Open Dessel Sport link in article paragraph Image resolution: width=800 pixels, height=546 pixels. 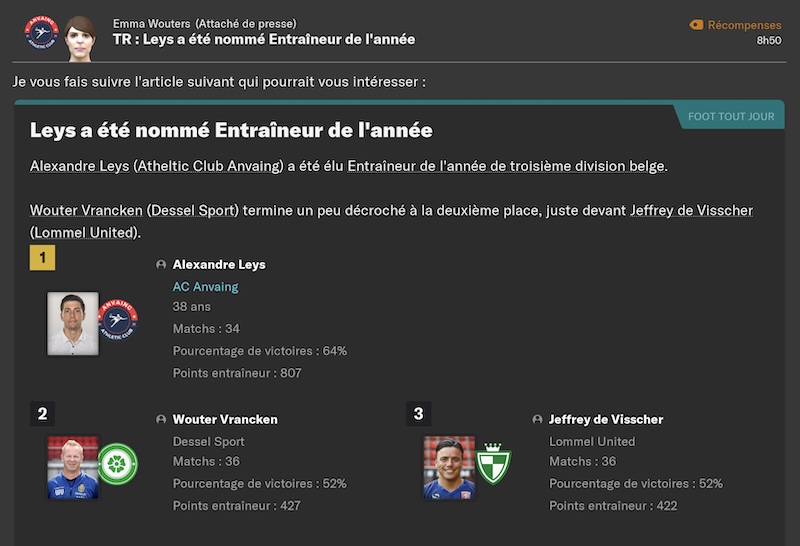coord(192,211)
